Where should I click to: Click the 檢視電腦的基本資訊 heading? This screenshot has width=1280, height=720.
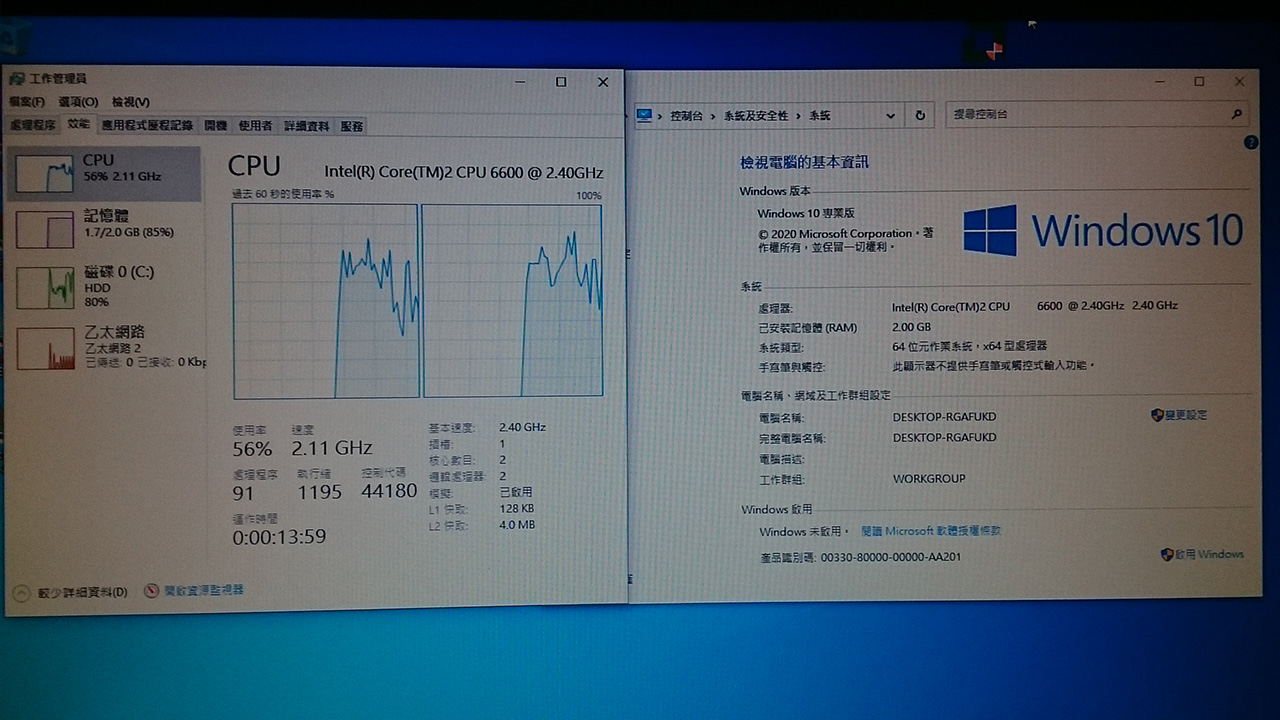(804, 162)
